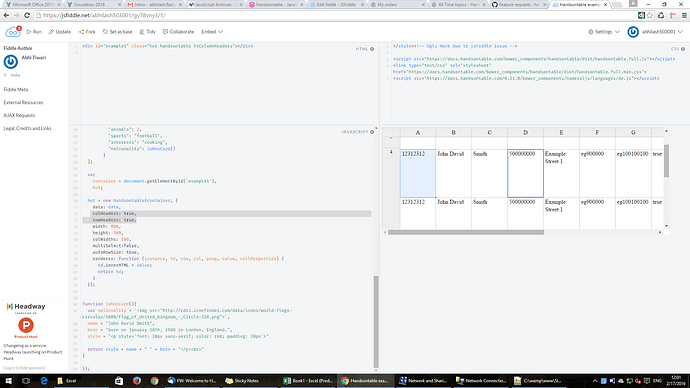Switch to the JavaScript Archives tab
Viewport: 690px width, 388px height.
point(214,4)
